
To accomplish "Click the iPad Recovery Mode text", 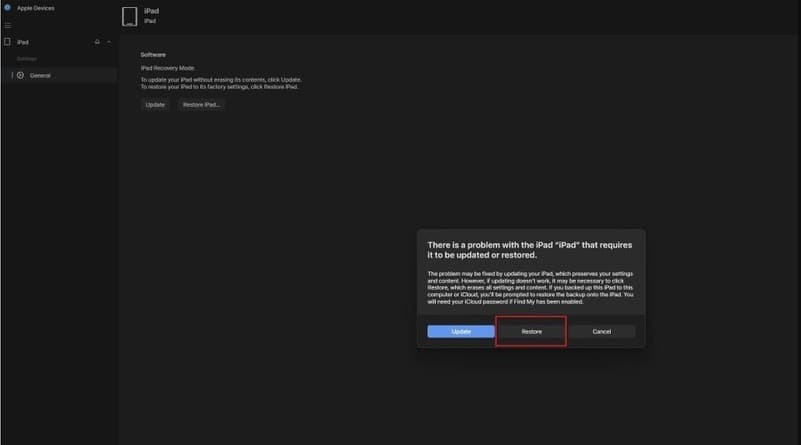I will pos(168,68).
